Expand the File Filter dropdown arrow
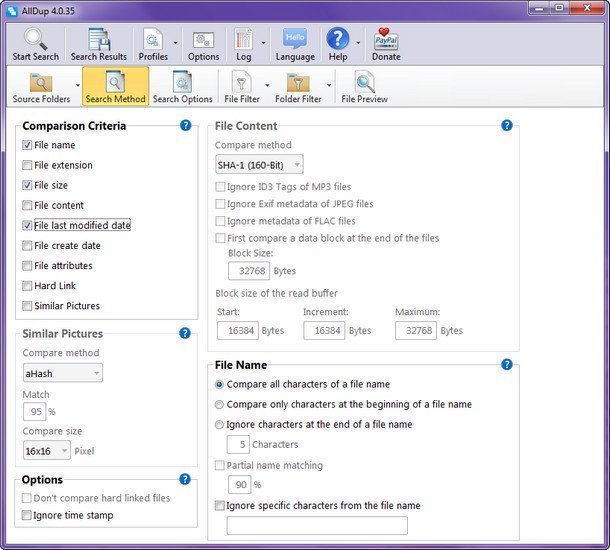610x550 pixels. 267,85
